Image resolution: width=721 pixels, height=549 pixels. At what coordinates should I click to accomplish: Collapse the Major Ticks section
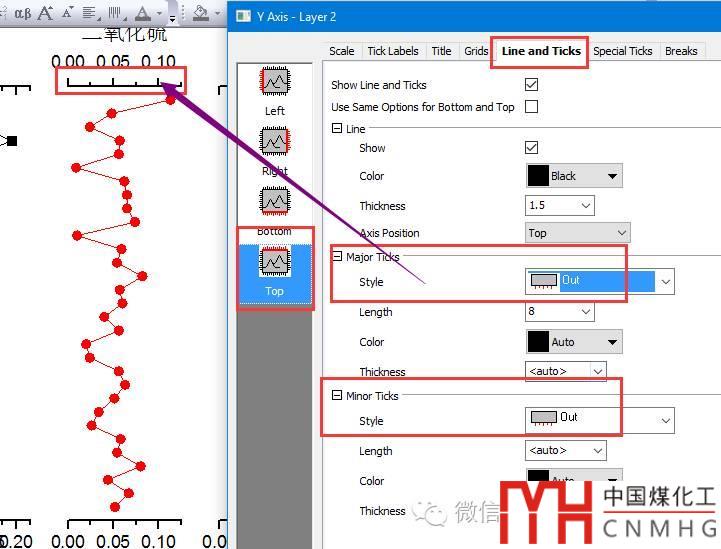(337, 257)
